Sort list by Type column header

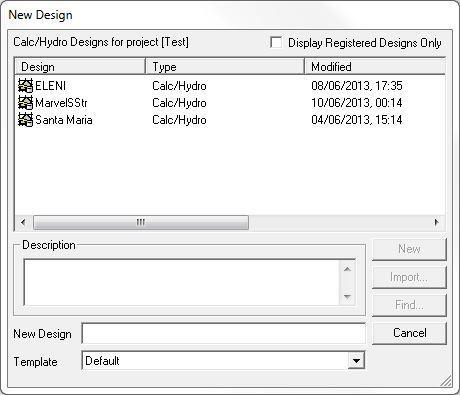coord(225,66)
